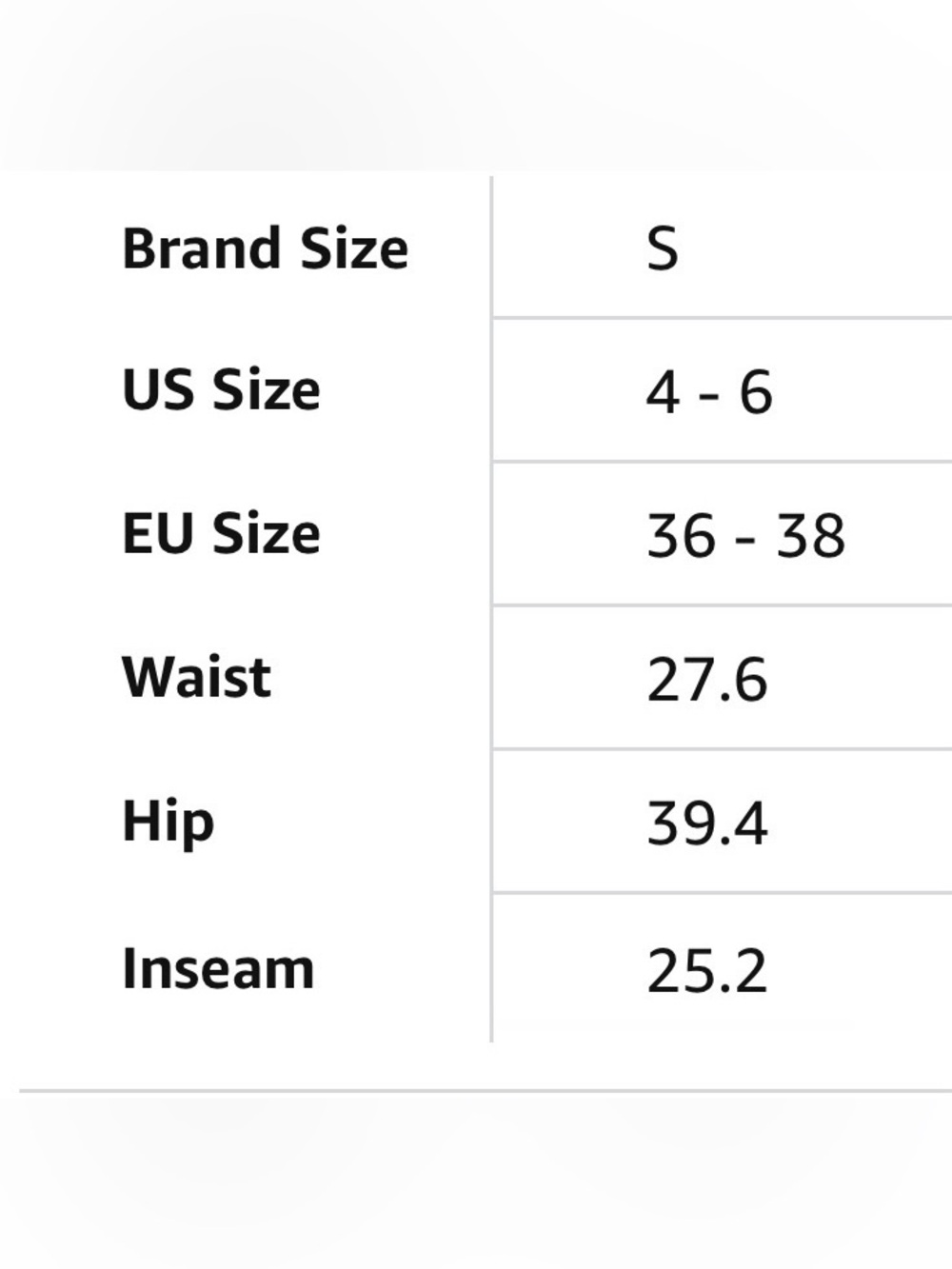This screenshot has height=1269, width=952.
Task: Select the 39.4 hip measurement
Action: point(706,823)
